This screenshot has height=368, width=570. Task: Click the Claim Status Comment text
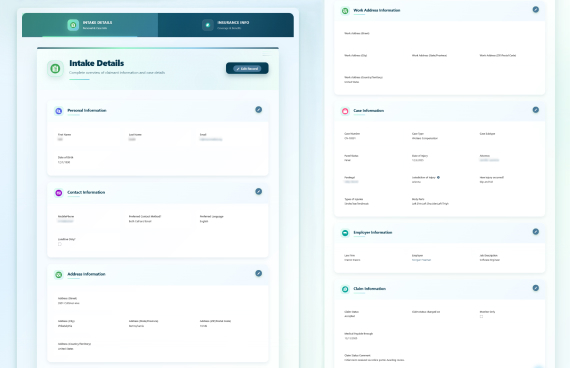click(374, 360)
